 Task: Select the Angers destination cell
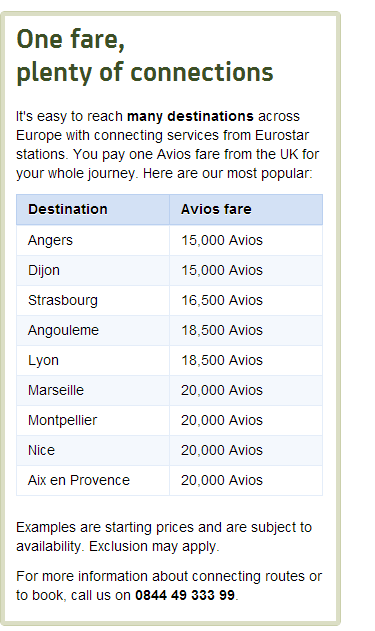click(x=93, y=240)
